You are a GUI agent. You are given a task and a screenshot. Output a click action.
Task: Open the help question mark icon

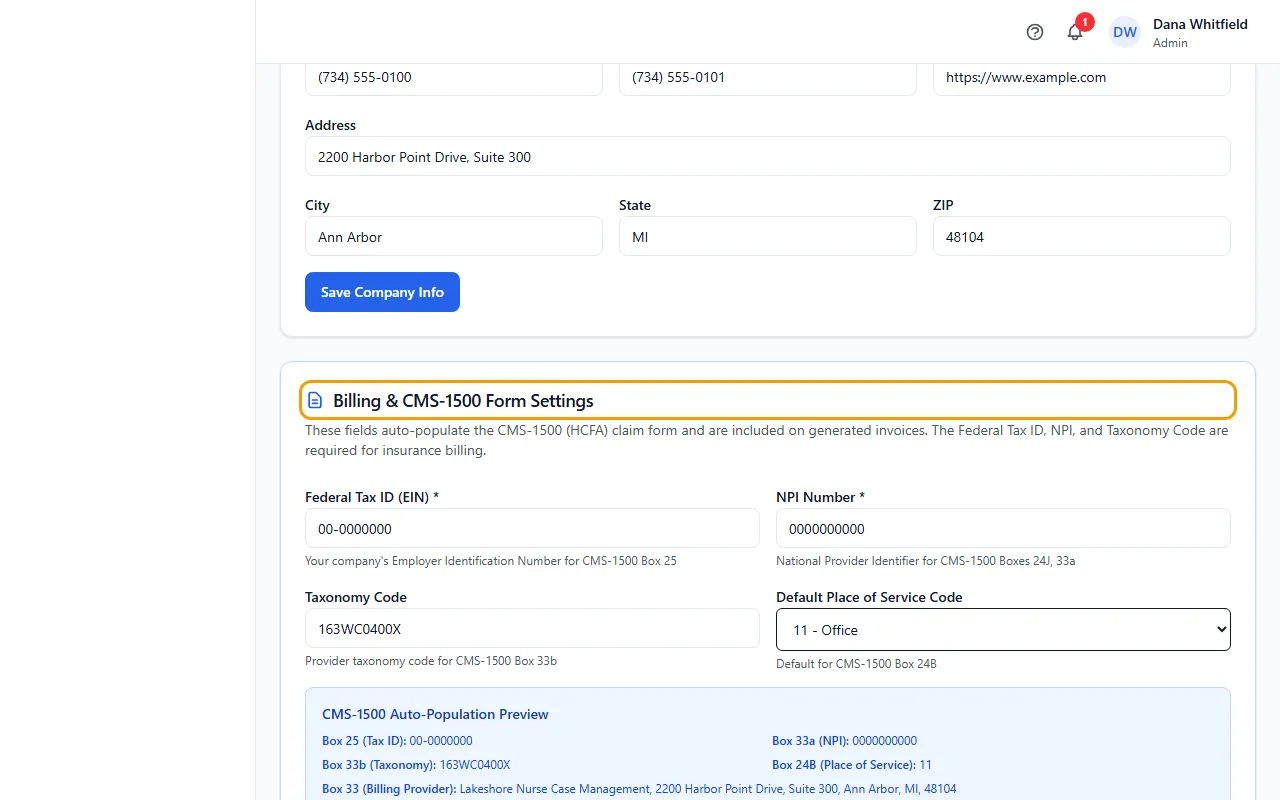pos(1035,32)
